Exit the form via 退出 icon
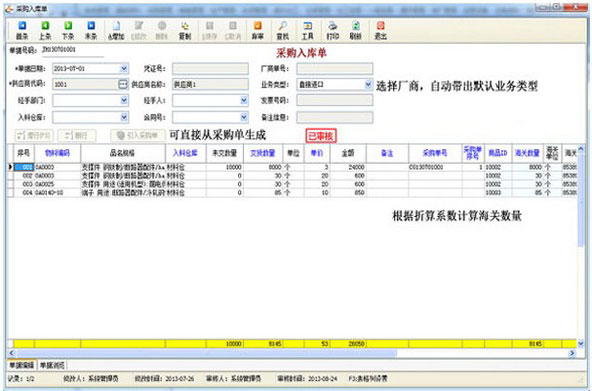Viewport: 592px width, 391px height. click(x=380, y=31)
